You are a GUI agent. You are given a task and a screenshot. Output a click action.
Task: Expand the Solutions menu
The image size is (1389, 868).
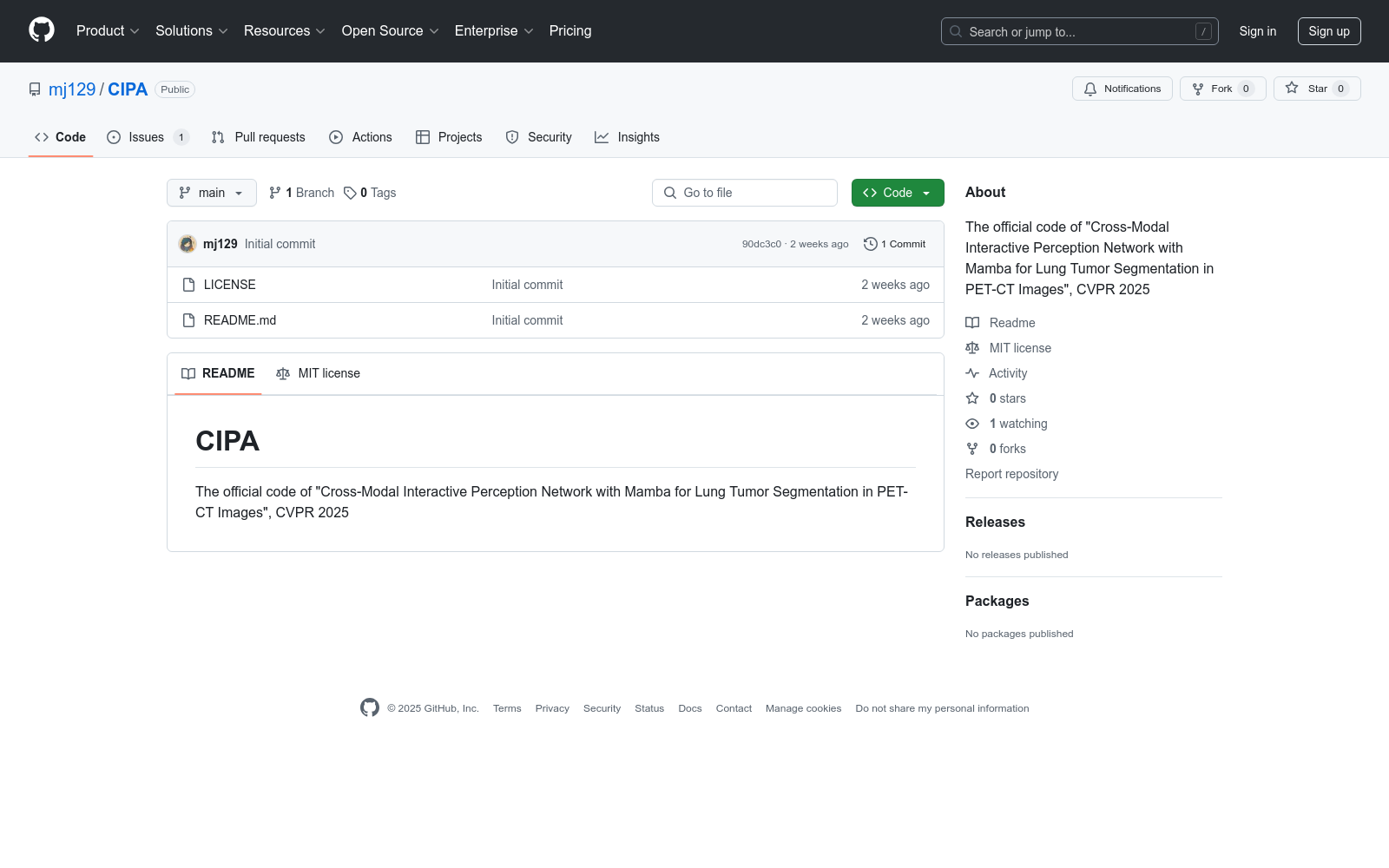192,30
